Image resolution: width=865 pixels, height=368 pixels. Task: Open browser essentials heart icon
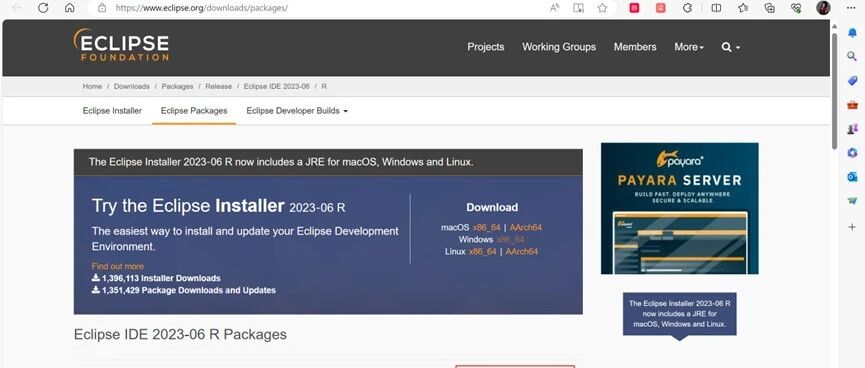tap(796, 8)
